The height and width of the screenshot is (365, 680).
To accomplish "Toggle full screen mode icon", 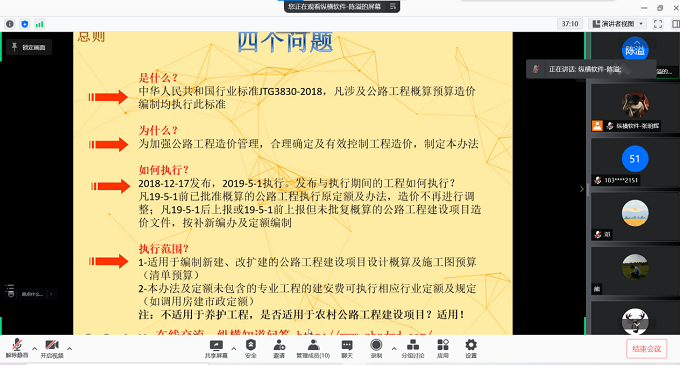I will click(x=658, y=24).
